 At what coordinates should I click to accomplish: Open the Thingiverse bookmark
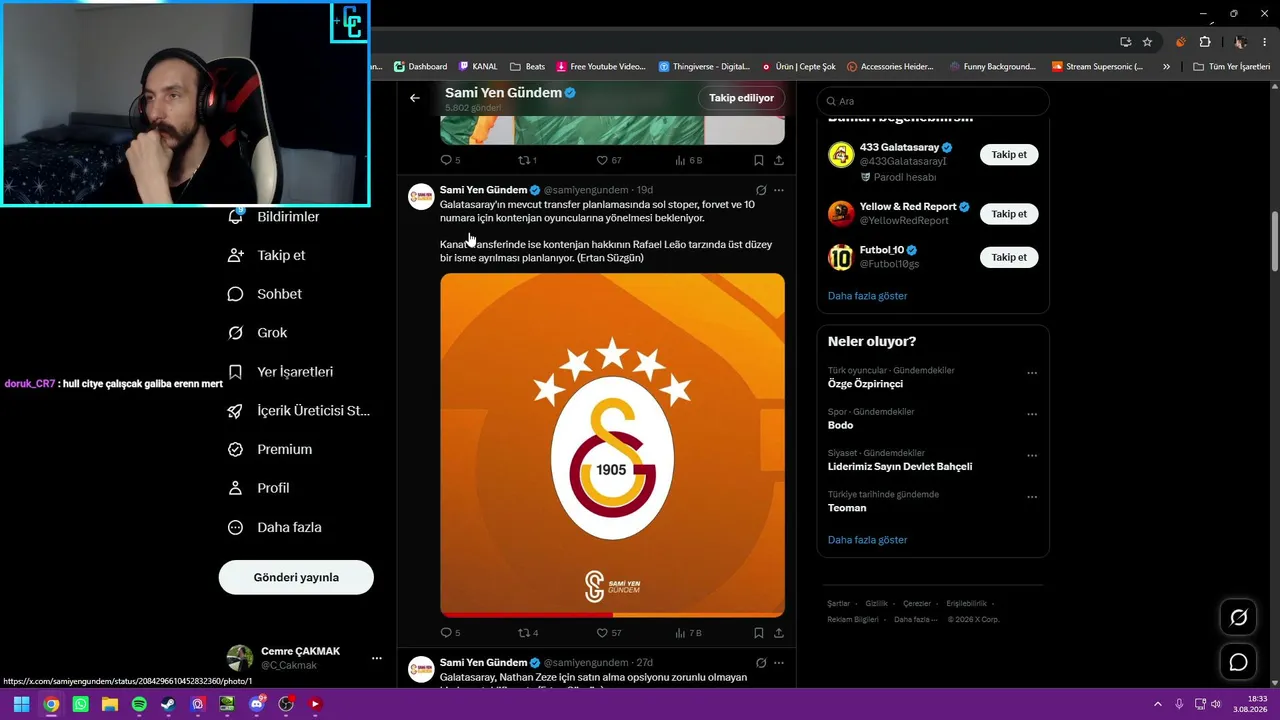(x=704, y=67)
